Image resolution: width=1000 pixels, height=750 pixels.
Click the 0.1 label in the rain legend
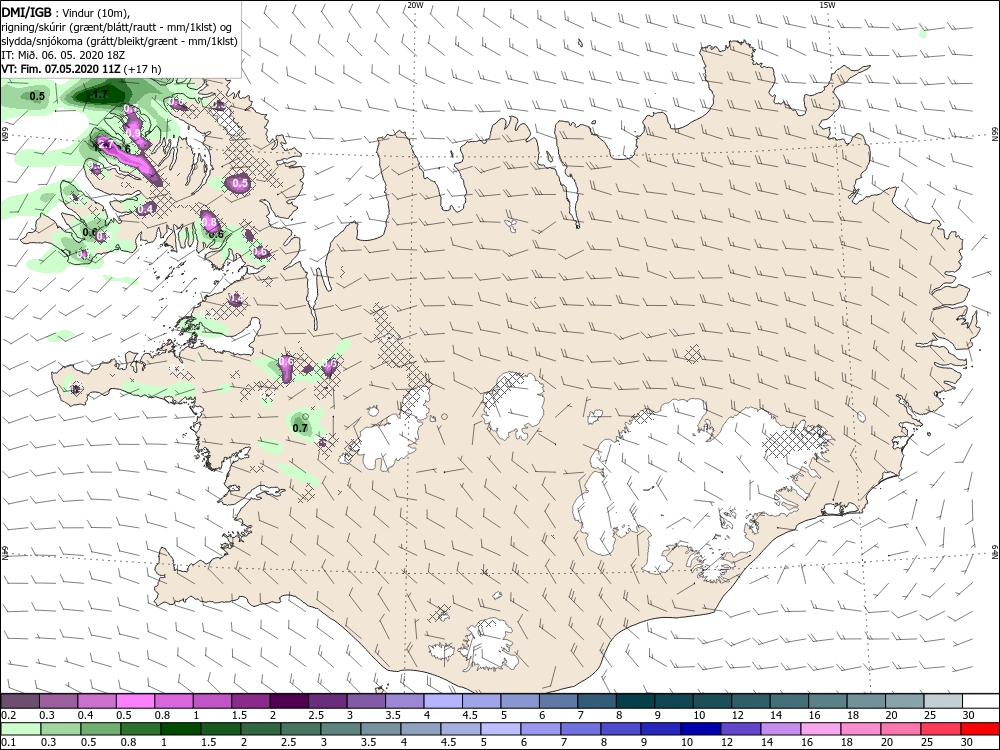point(8,743)
